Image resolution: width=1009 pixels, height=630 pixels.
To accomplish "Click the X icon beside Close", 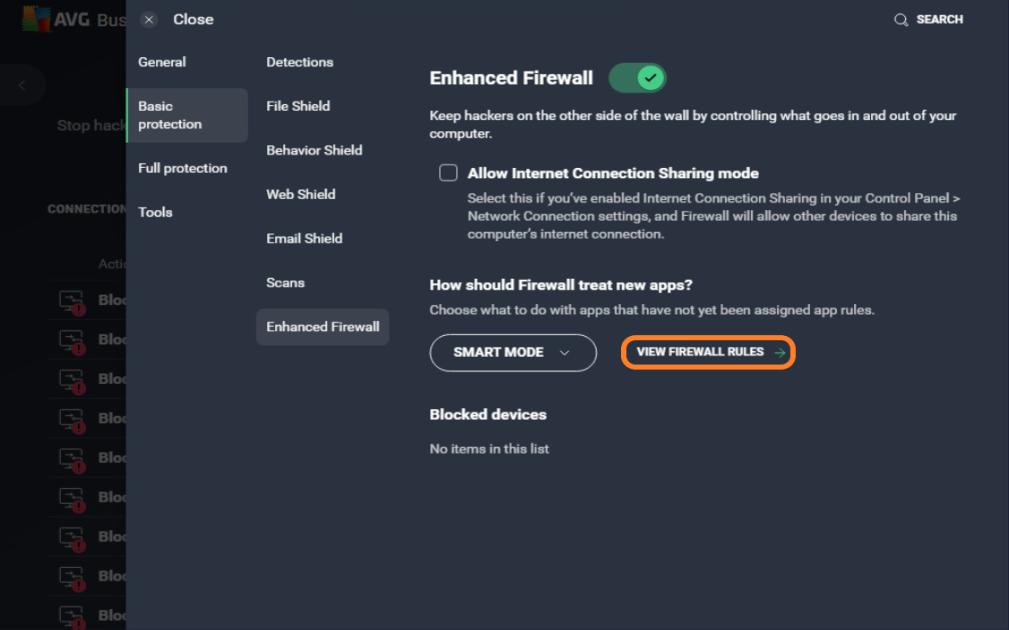I will point(150,19).
